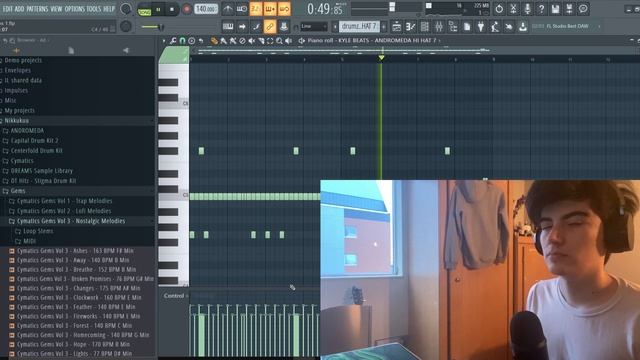This screenshot has width=640, height=360.
Task: Open the ADD menu
Action: tap(20, 9)
